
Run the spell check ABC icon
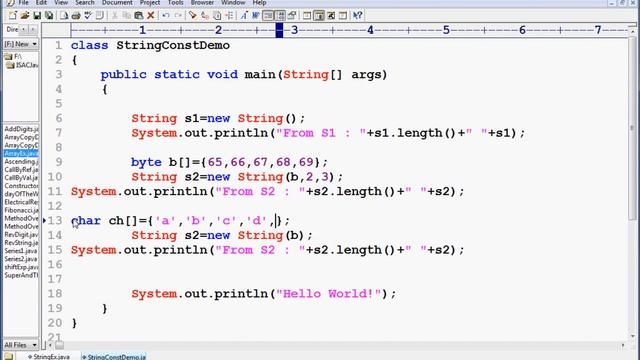tap(88, 16)
